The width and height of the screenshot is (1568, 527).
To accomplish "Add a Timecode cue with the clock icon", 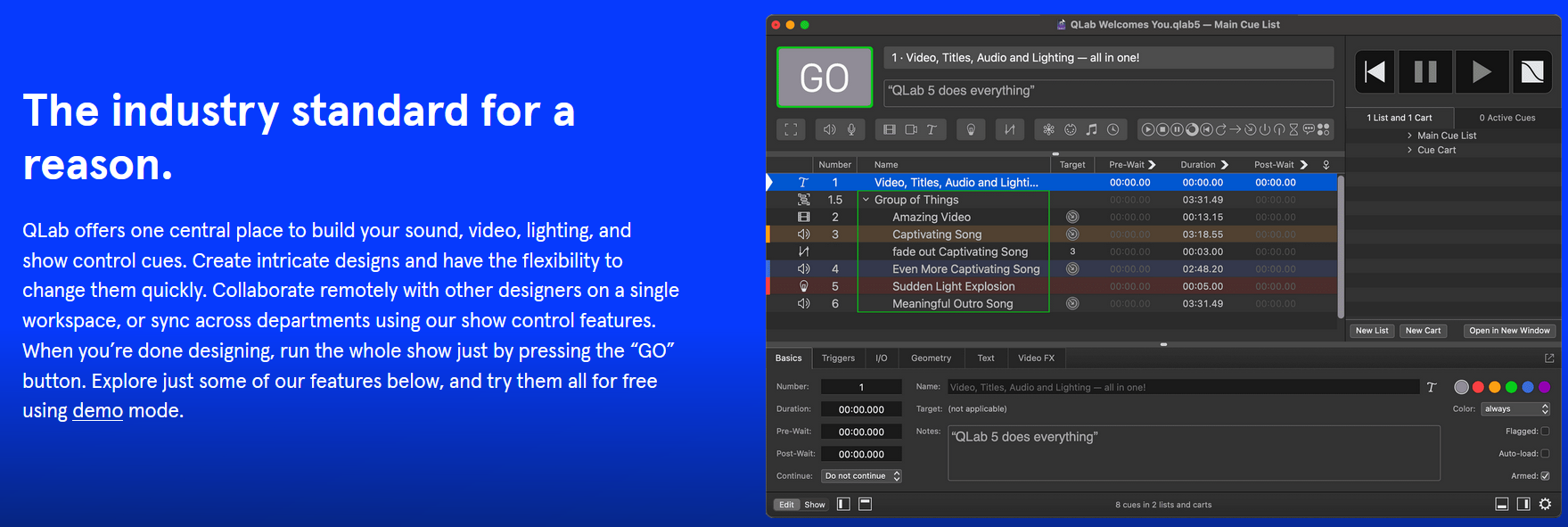I will [1113, 129].
